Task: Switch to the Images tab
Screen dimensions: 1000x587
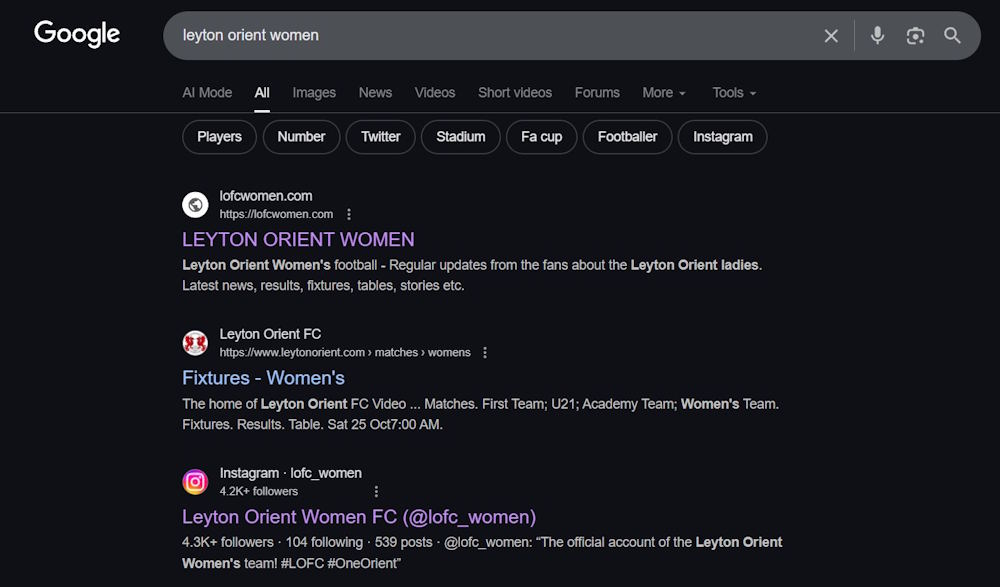Action: [314, 92]
